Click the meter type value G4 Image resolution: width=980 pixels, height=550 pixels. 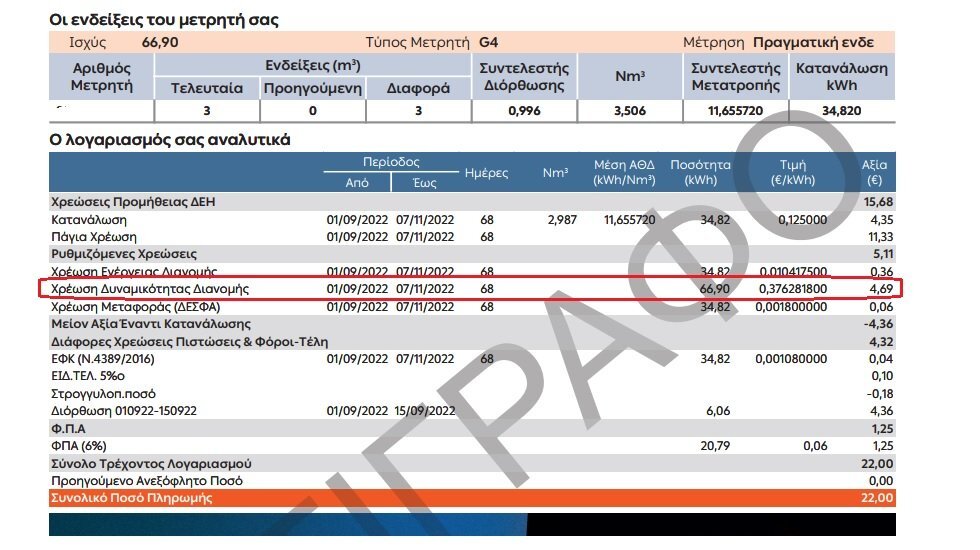click(x=488, y=42)
